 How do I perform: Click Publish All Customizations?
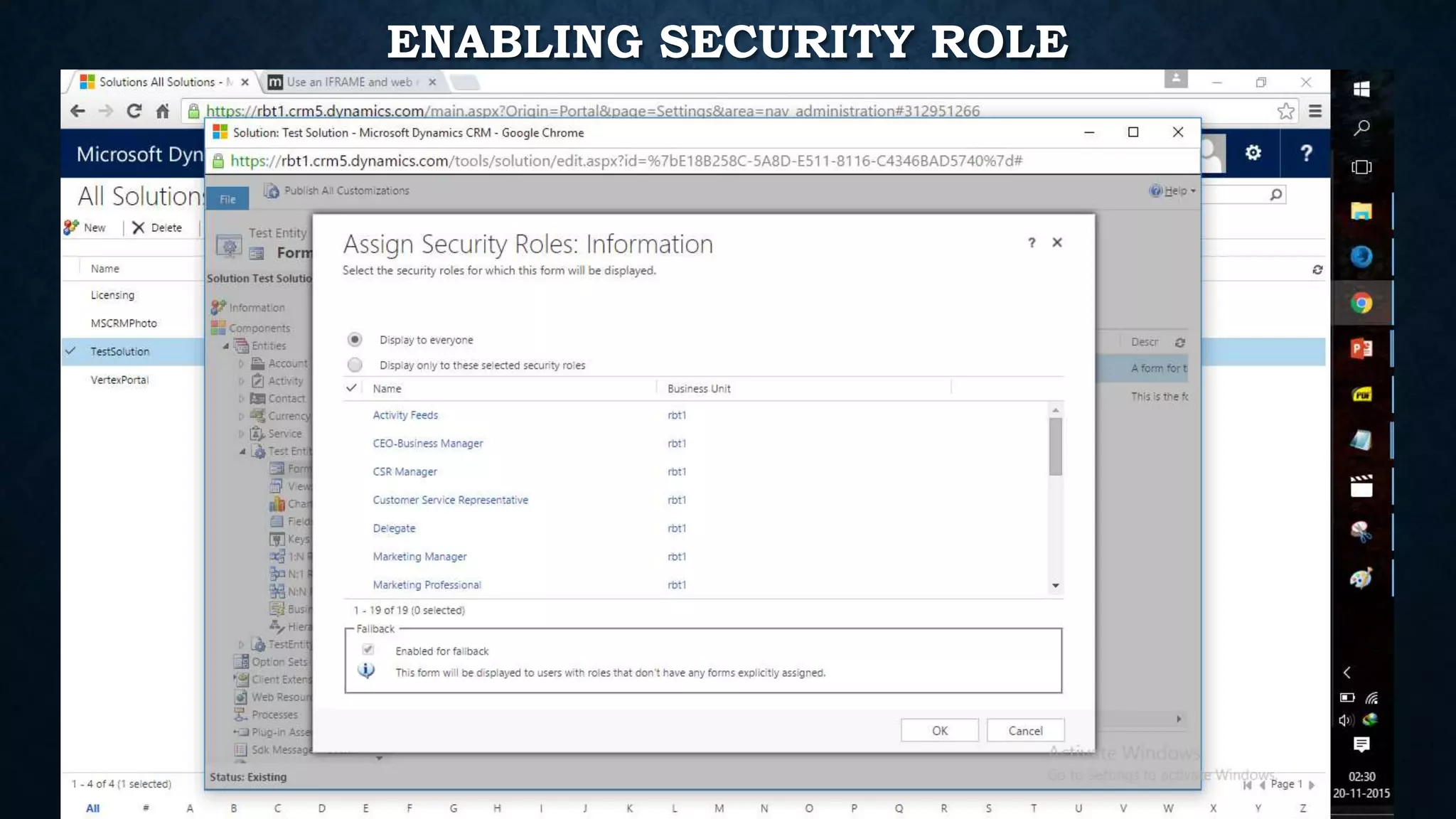pyautogui.click(x=337, y=191)
